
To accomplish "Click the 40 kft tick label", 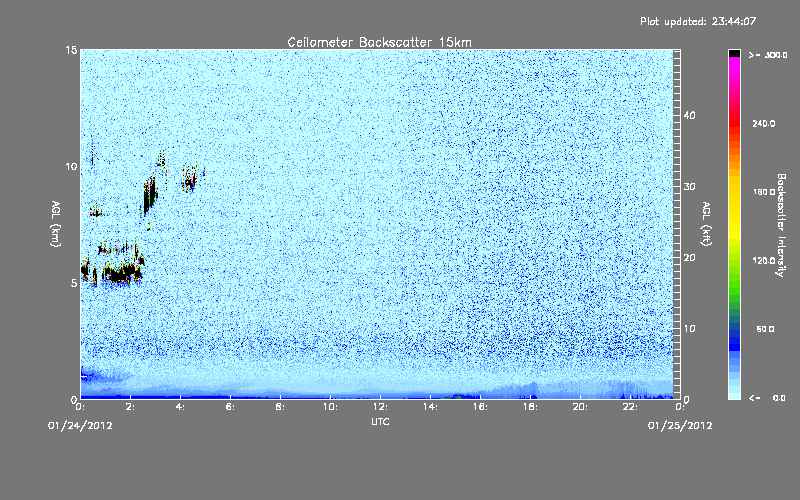I will (x=689, y=115).
